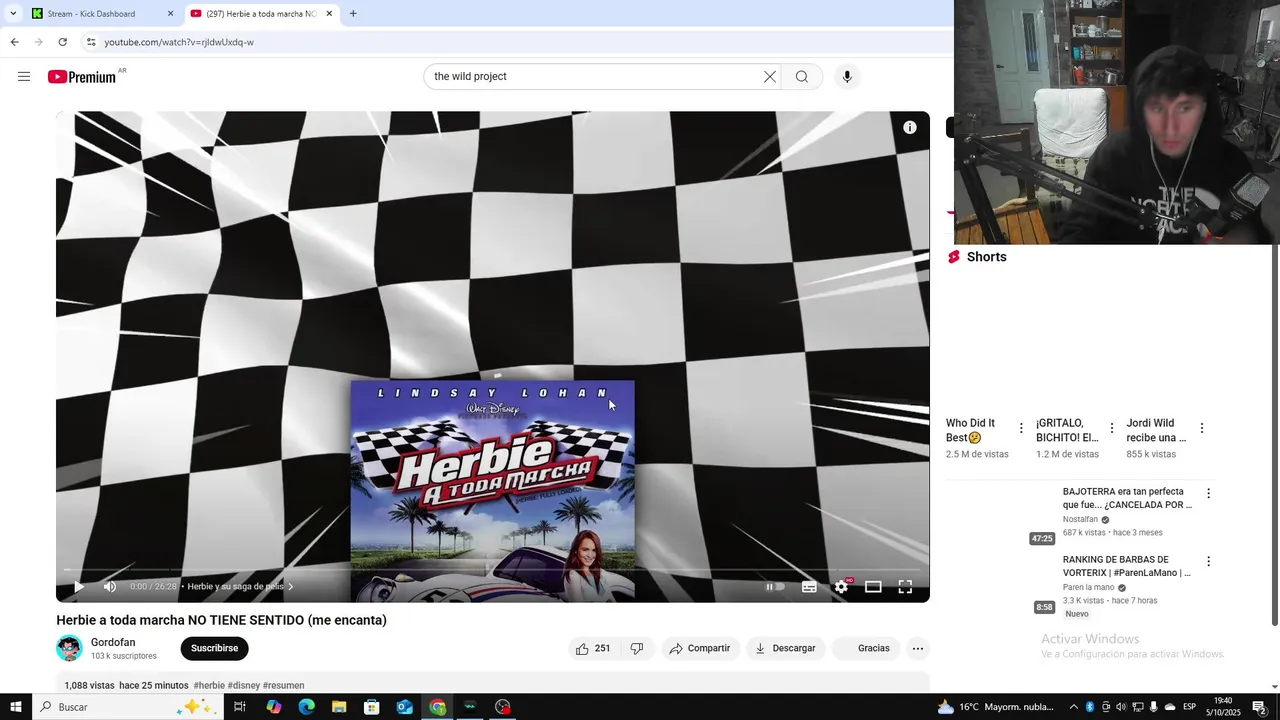Go back with browser back arrow
This screenshot has height=720, width=1280.
[x=14, y=42]
